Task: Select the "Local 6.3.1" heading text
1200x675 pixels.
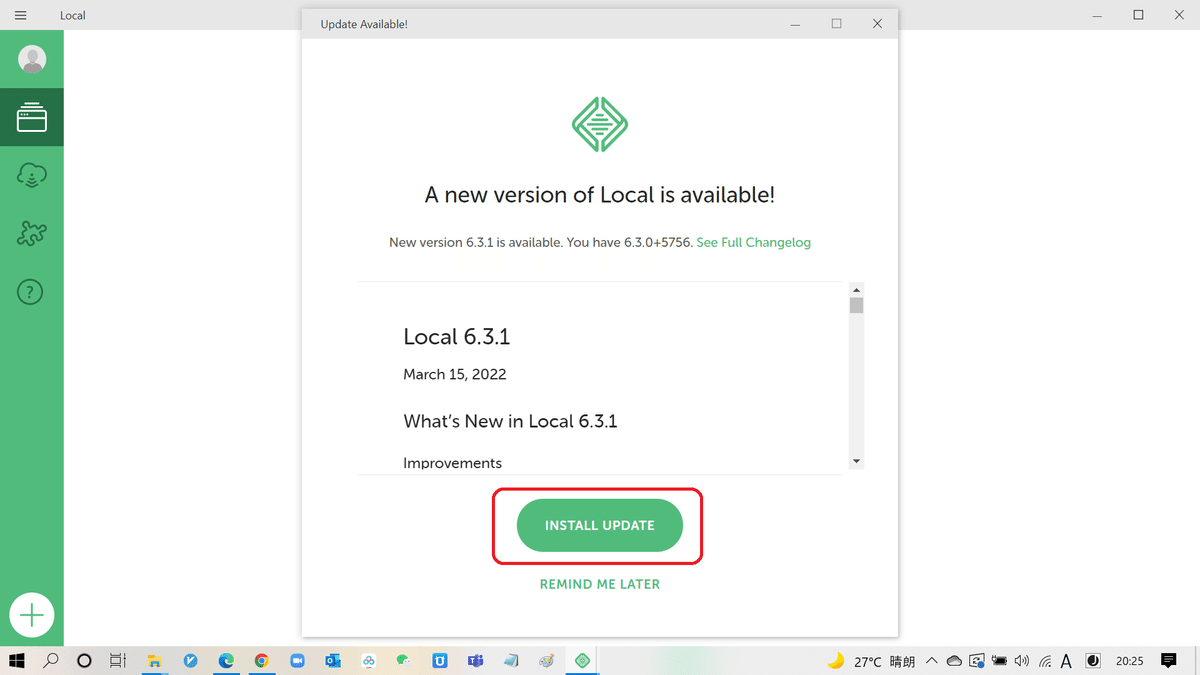Action: 457,337
